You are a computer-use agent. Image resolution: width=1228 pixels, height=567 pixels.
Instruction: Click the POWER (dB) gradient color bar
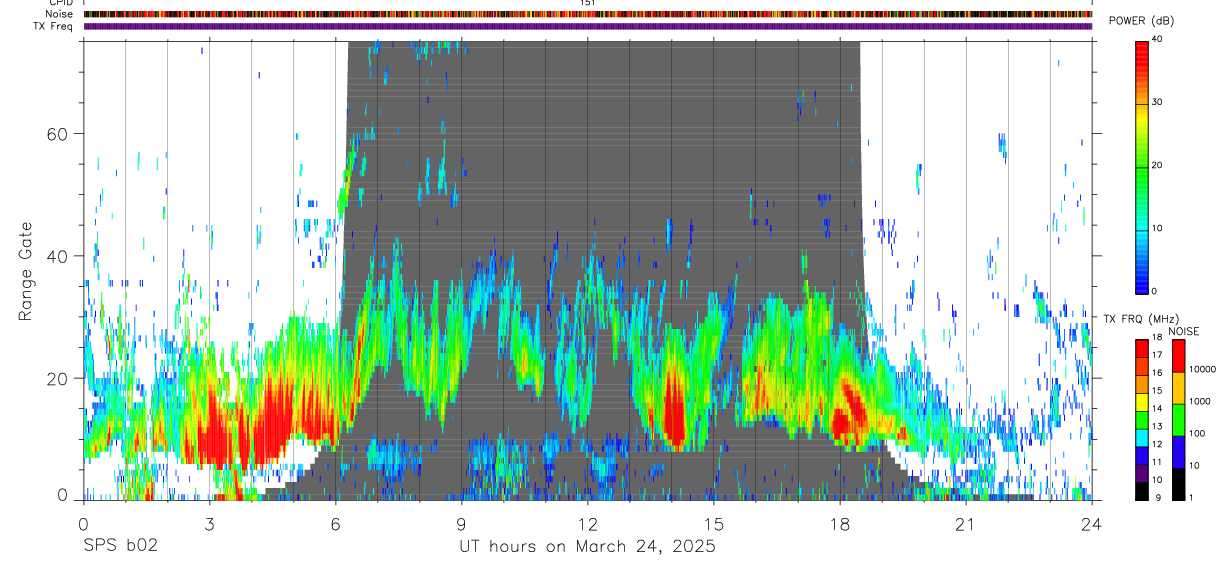pos(1142,166)
